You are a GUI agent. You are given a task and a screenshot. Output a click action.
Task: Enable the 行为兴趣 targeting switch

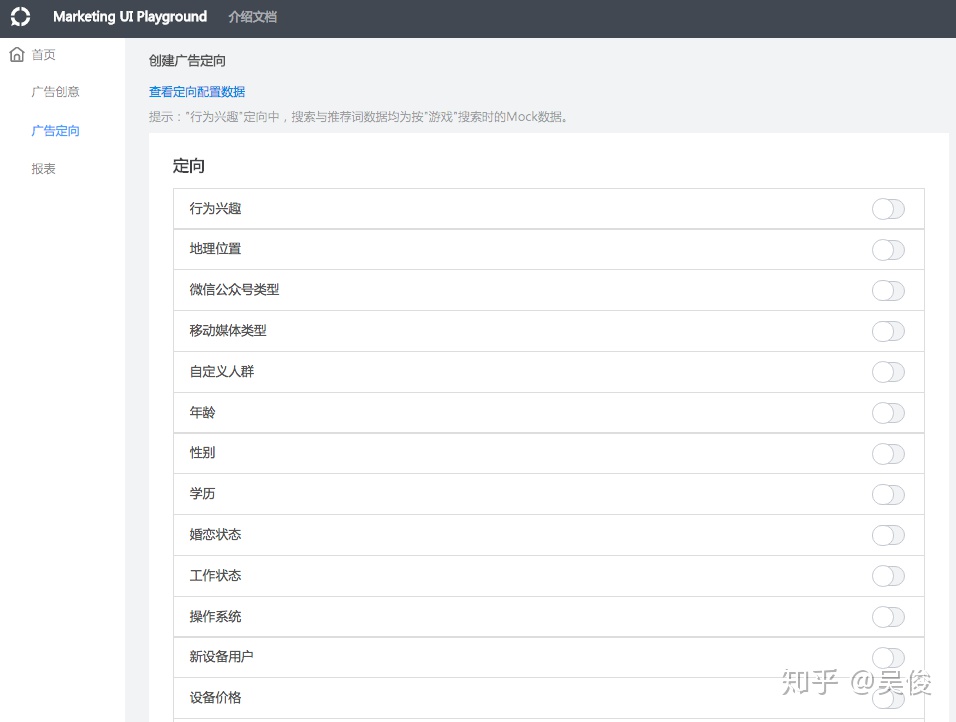[888, 209]
